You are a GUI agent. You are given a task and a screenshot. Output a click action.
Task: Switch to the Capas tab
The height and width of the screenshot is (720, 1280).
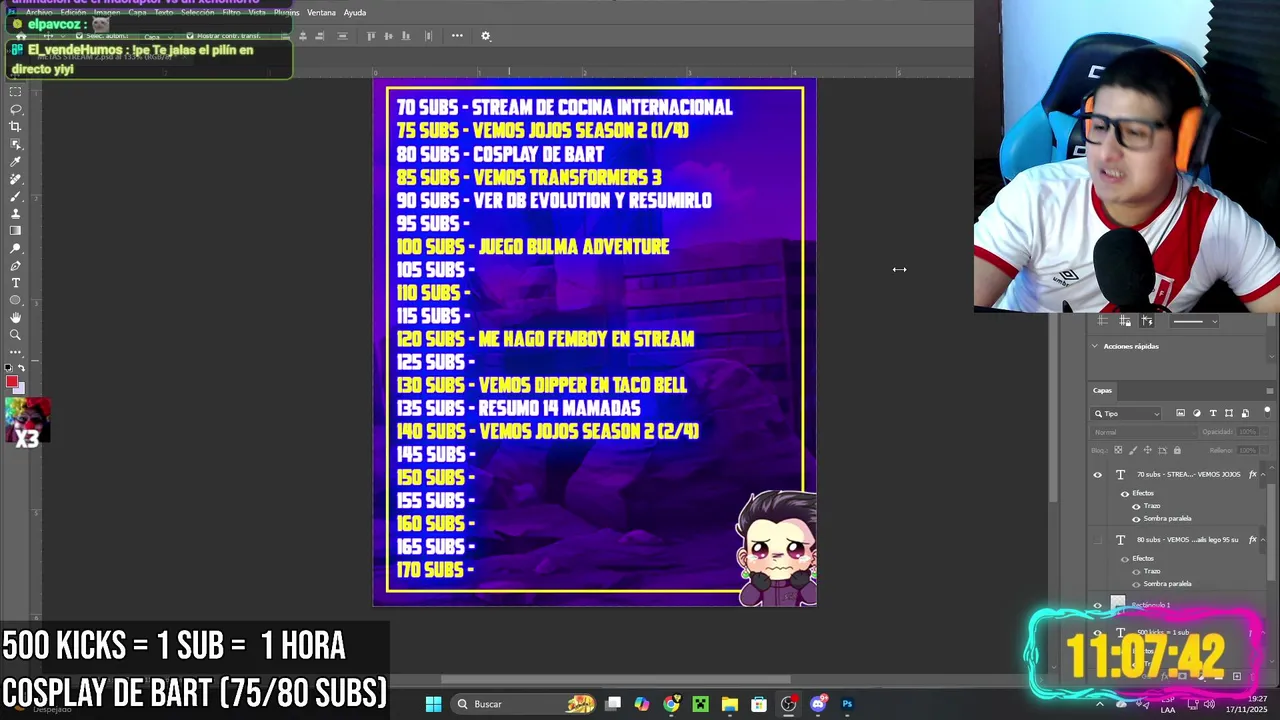click(x=1102, y=391)
